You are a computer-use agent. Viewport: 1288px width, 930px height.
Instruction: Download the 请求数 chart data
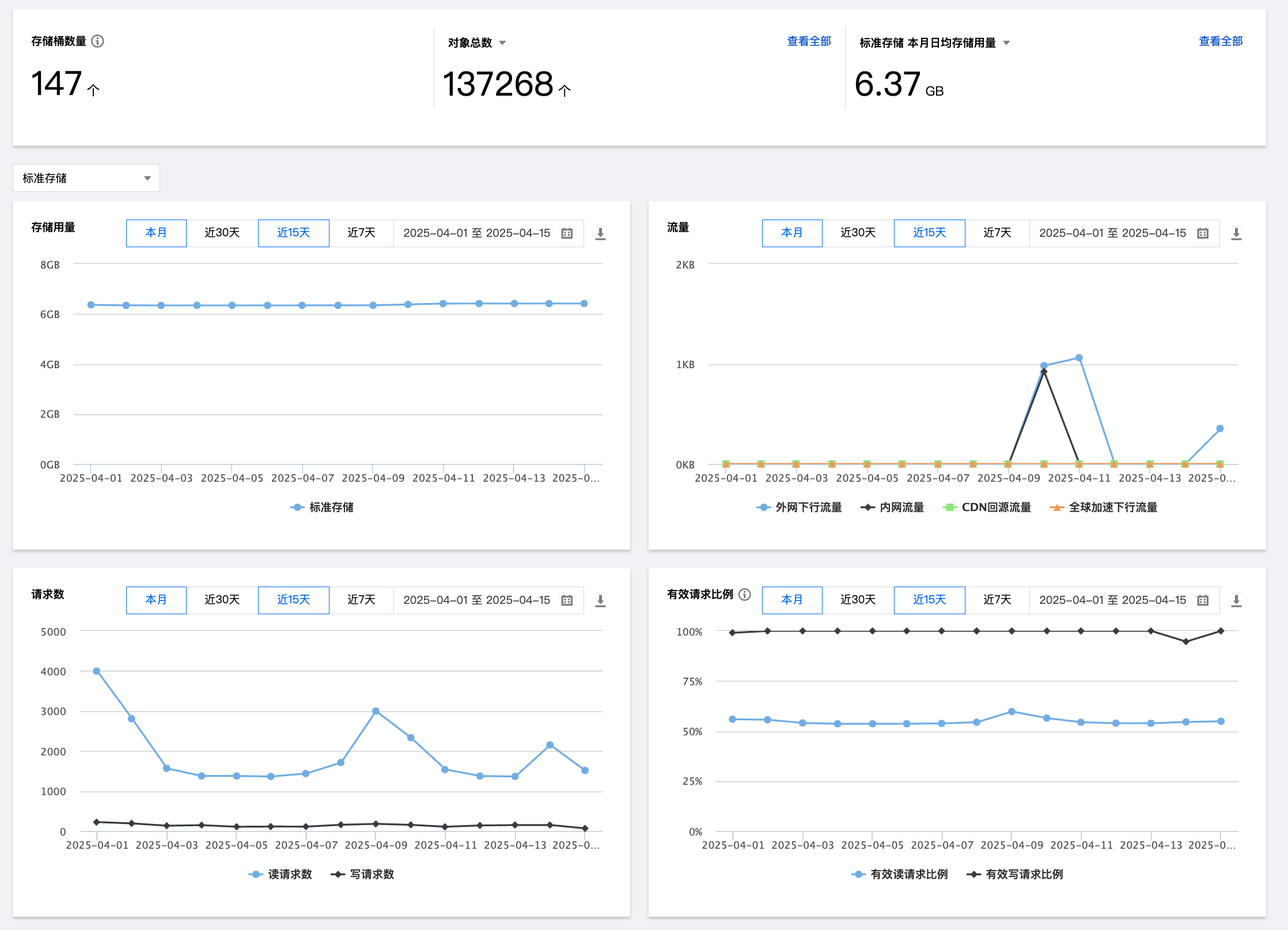tap(600, 600)
